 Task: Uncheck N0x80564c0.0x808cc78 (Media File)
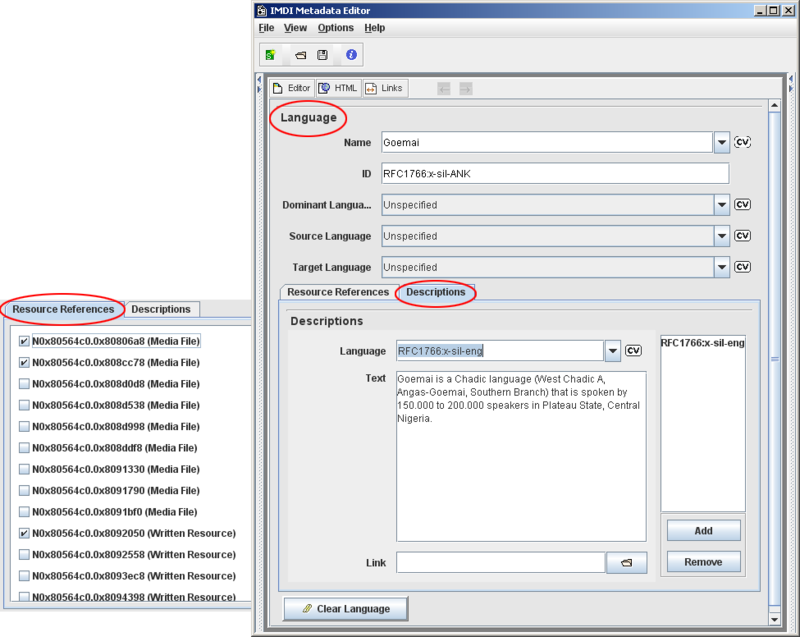tap(24, 363)
